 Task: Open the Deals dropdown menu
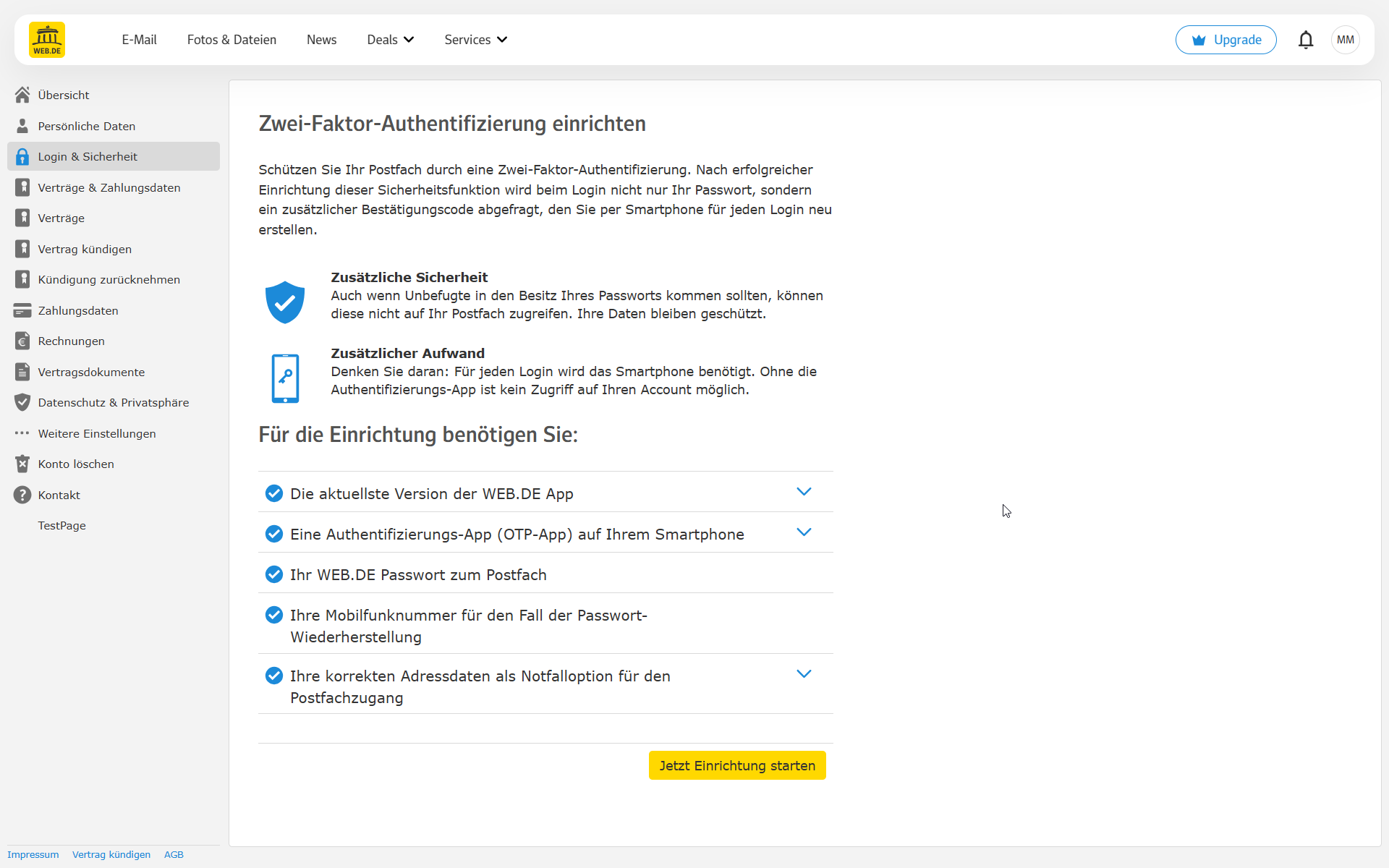tap(390, 40)
